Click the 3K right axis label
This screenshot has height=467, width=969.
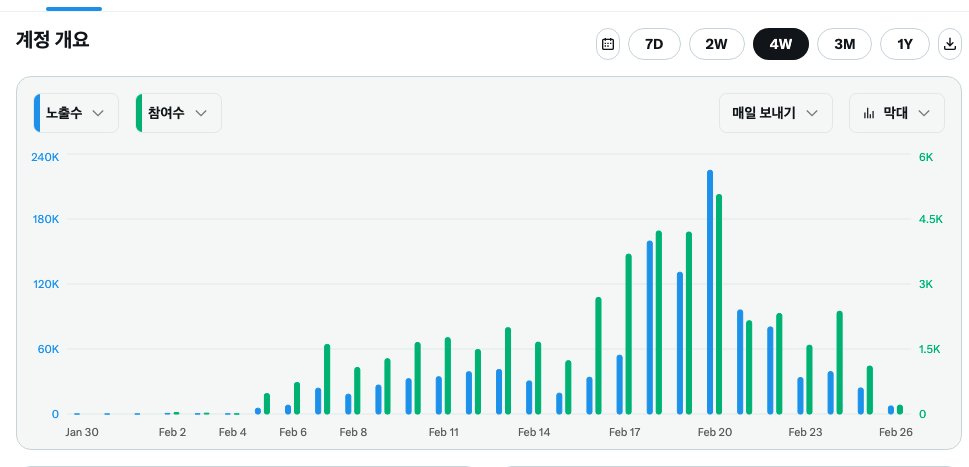point(925,284)
